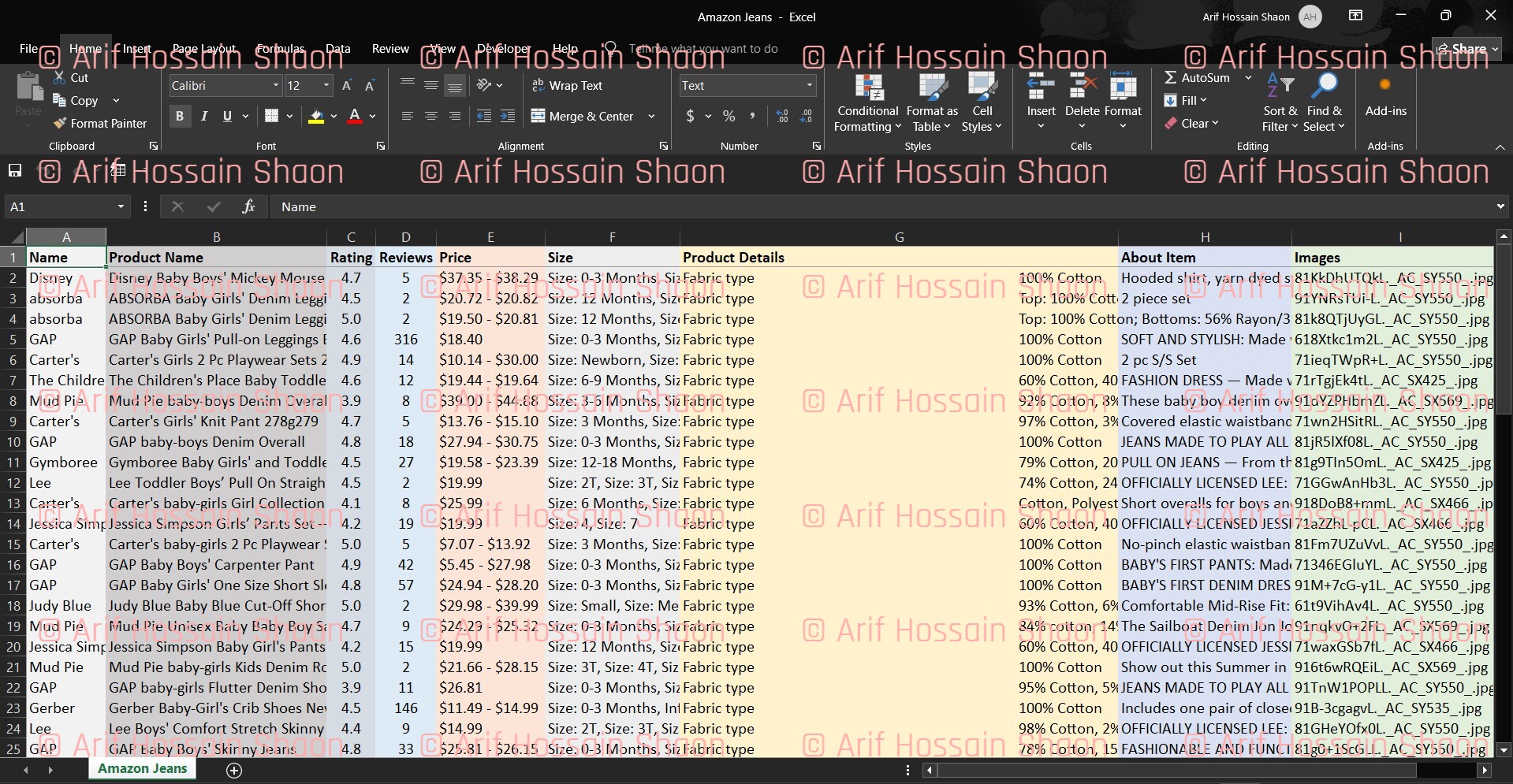The width and height of the screenshot is (1513, 784).
Task: Toggle Bold formatting
Action: pyautogui.click(x=180, y=116)
